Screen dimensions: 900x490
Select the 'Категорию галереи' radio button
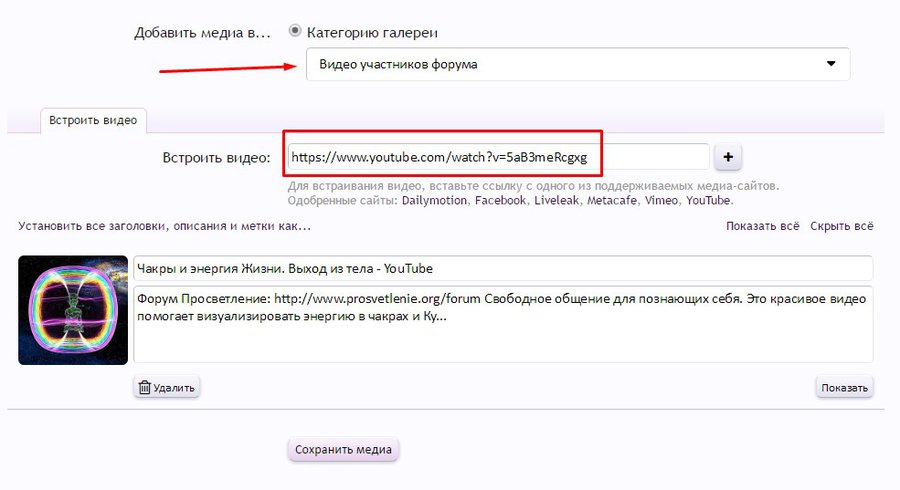click(x=295, y=31)
